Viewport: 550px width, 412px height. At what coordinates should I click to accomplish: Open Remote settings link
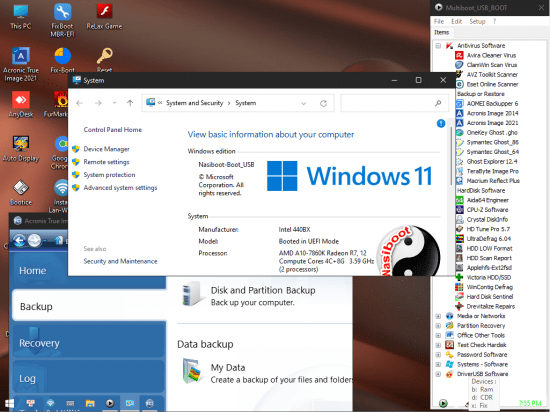[106, 162]
